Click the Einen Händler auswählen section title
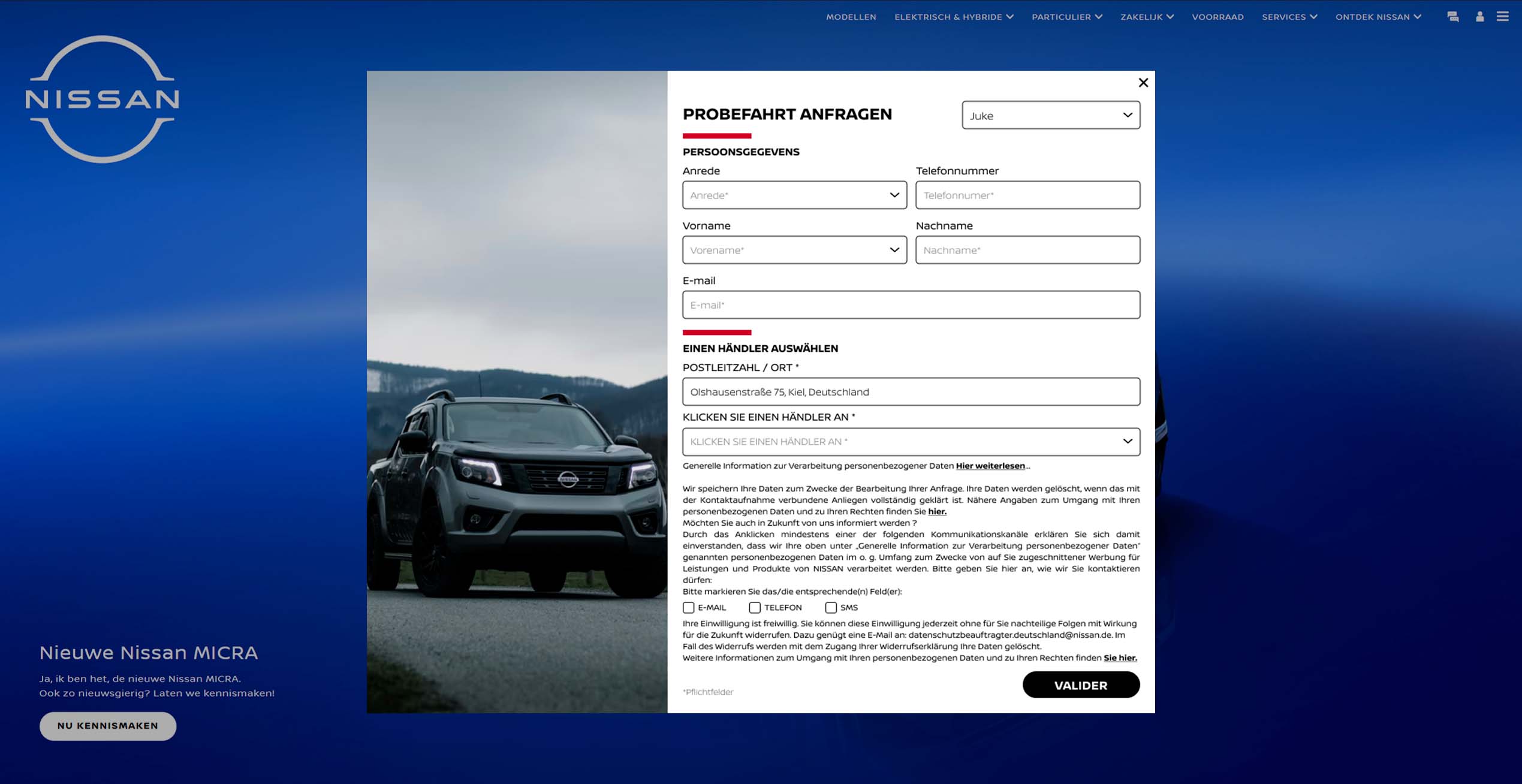 click(x=760, y=348)
